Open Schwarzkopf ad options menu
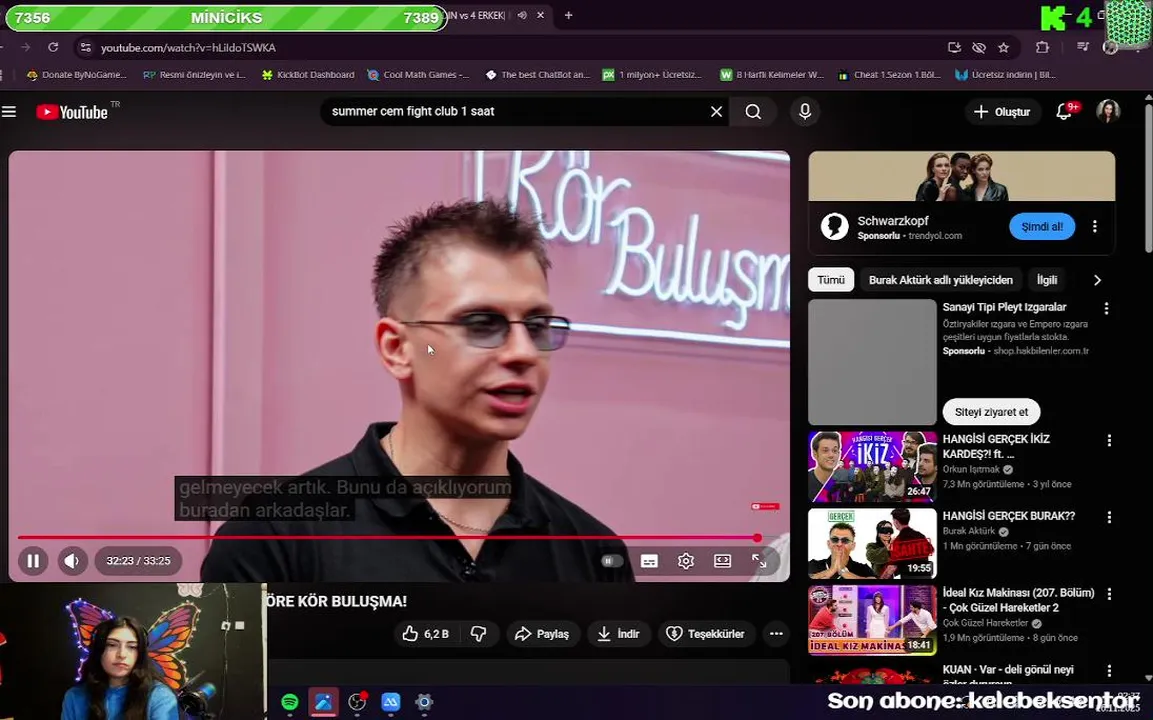The height and width of the screenshot is (720, 1153). [x=1095, y=227]
